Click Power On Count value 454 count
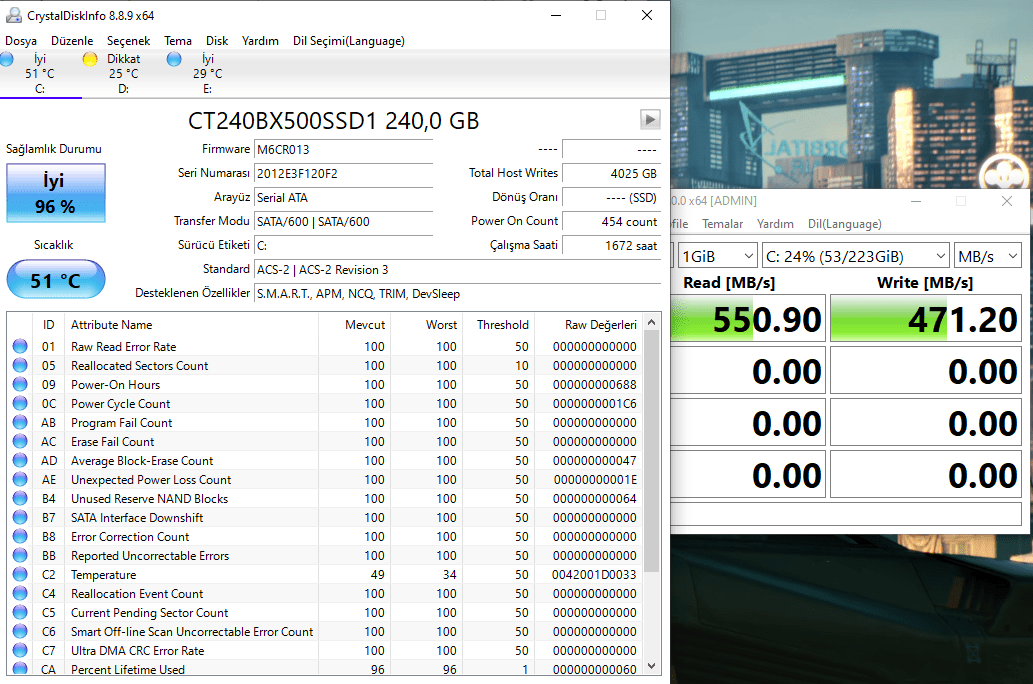The image size is (1033, 684). pyautogui.click(x=611, y=221)
